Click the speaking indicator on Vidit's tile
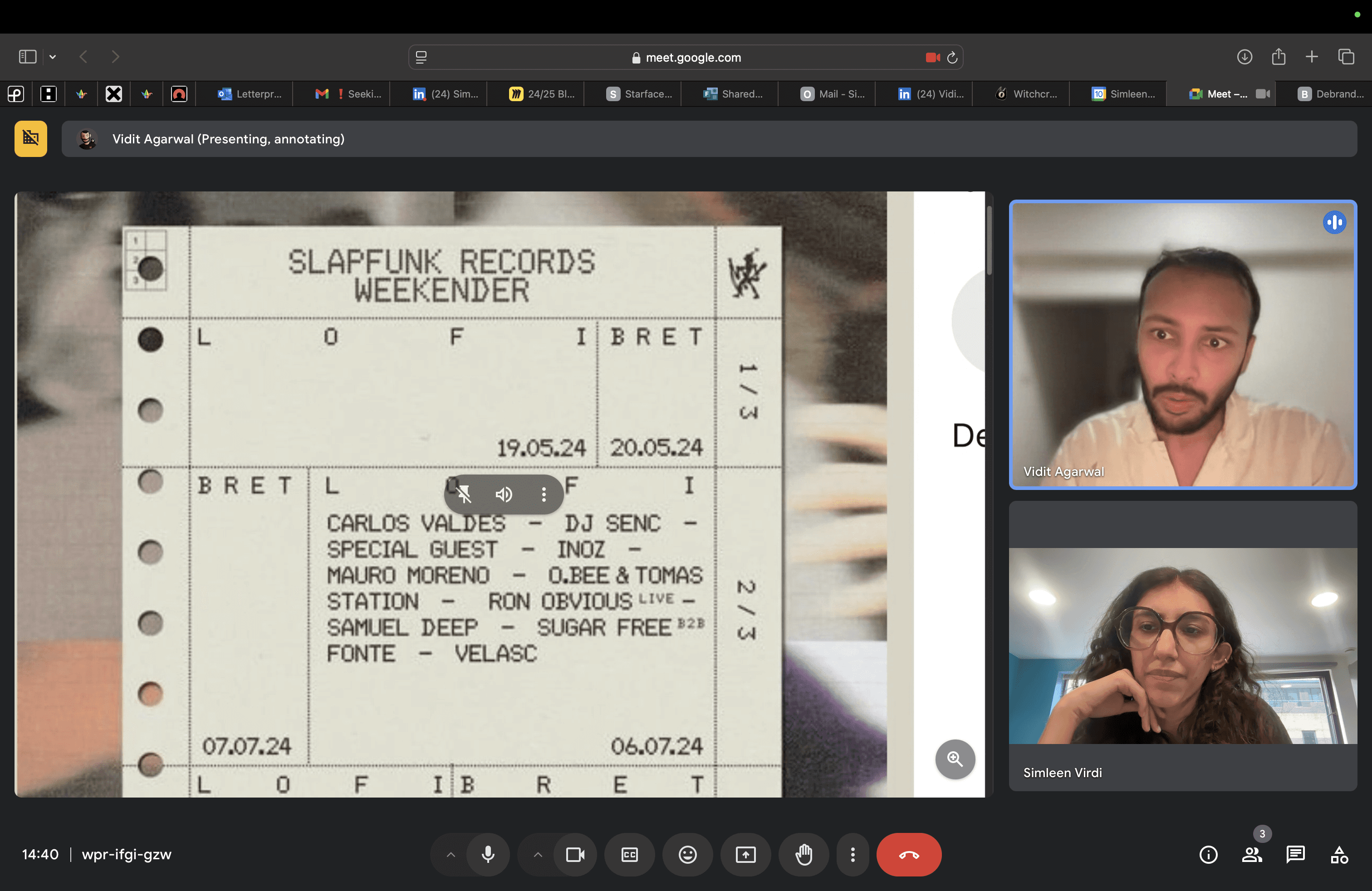Viewport: 1372px width, 891px height. (1334, 222)
